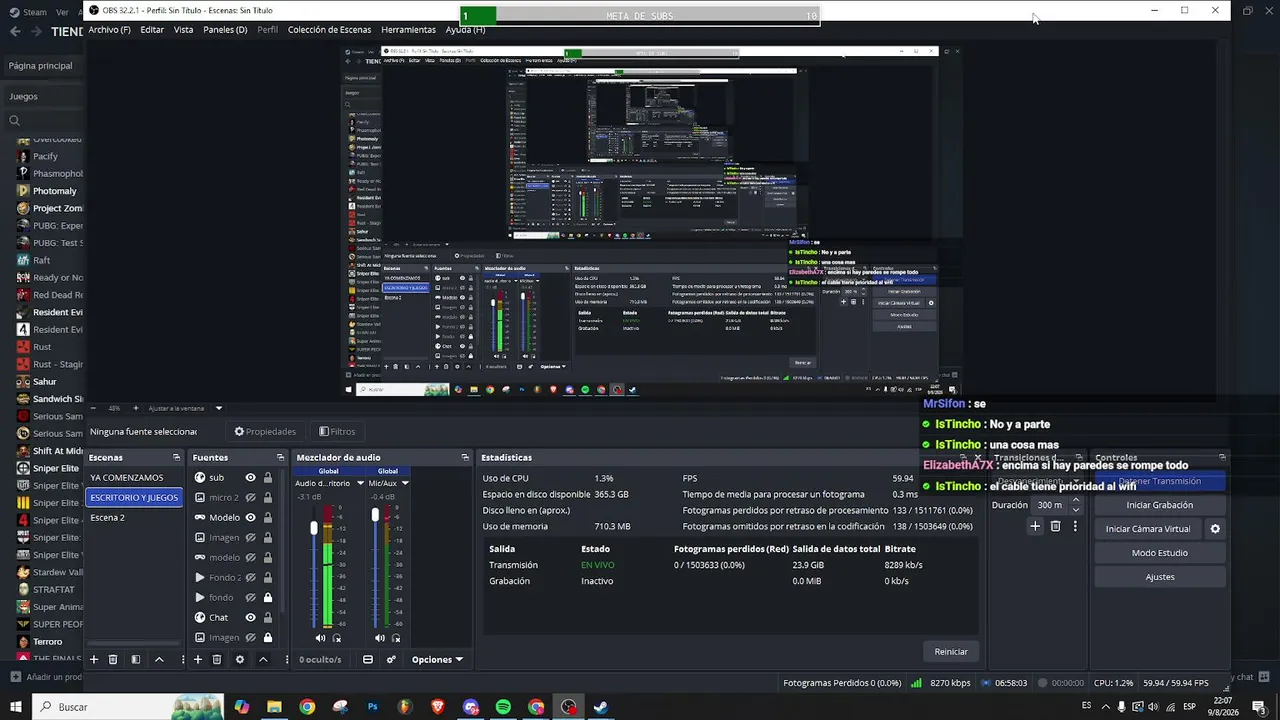1280x720 pixels.
Task: Remove selected source with Fuentes trash icon
Action: coord(217,659)
